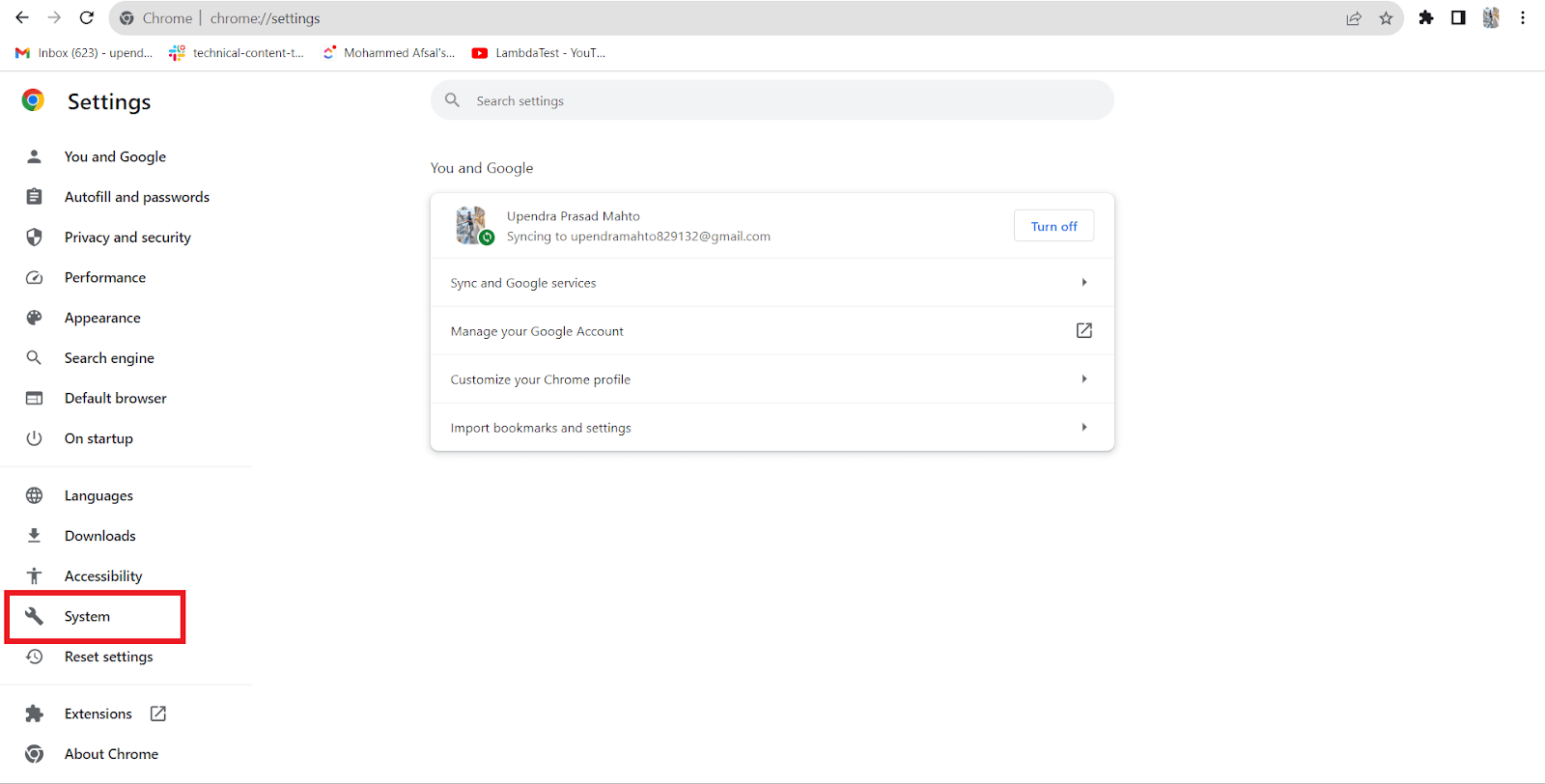Screen dimensions: 1545x784
Task: Click the magnifier icon for Search engine
Action: pos(34,358)
